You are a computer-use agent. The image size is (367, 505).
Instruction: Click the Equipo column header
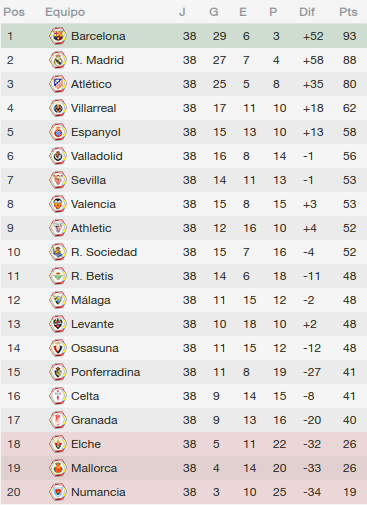coord(65,12)
